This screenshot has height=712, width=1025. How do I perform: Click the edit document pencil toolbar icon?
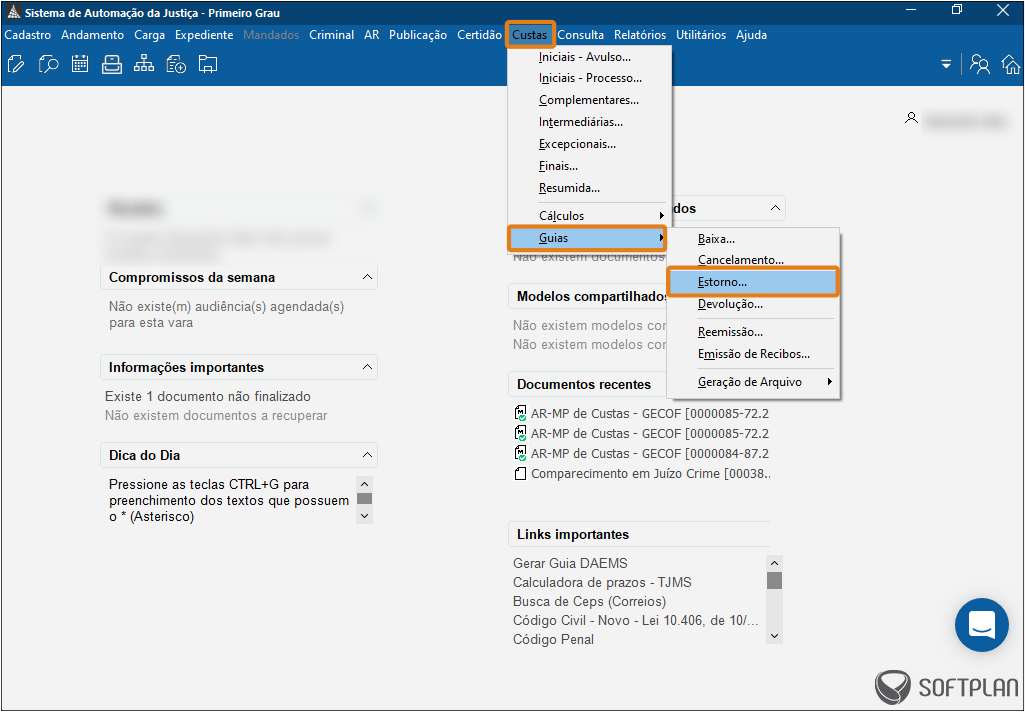(x=16, y=64)
